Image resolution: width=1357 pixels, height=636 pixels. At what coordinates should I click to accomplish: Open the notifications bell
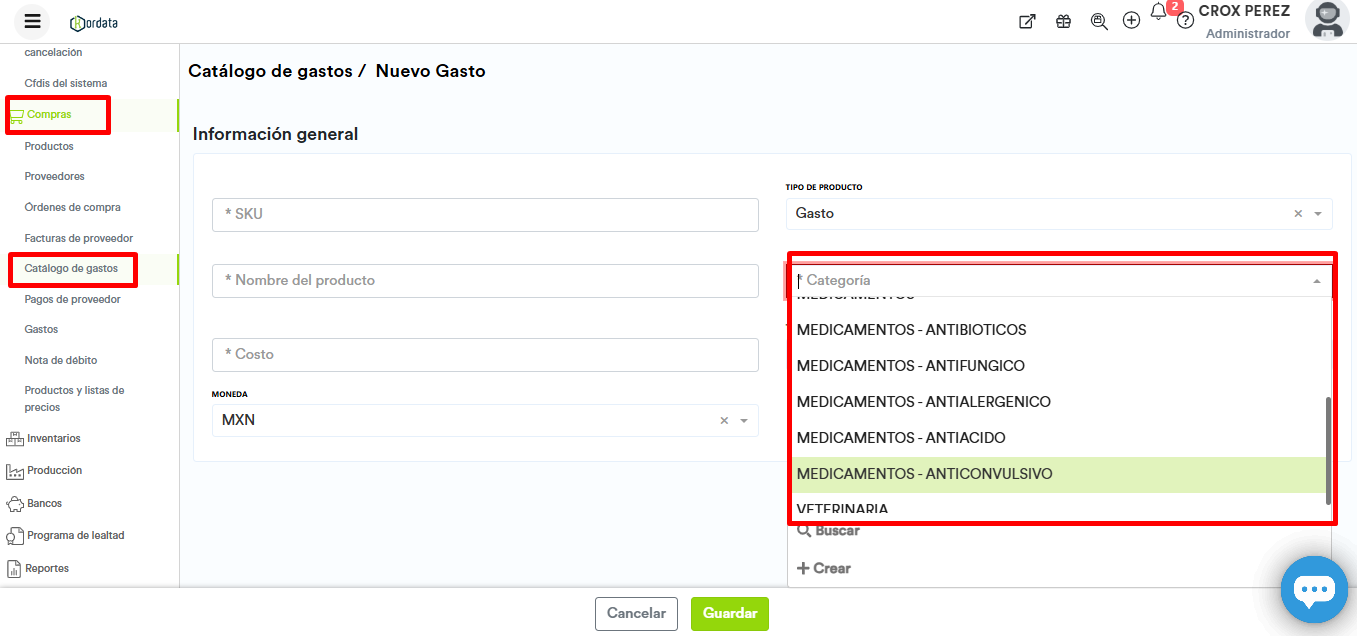(x=1158, y=12)
